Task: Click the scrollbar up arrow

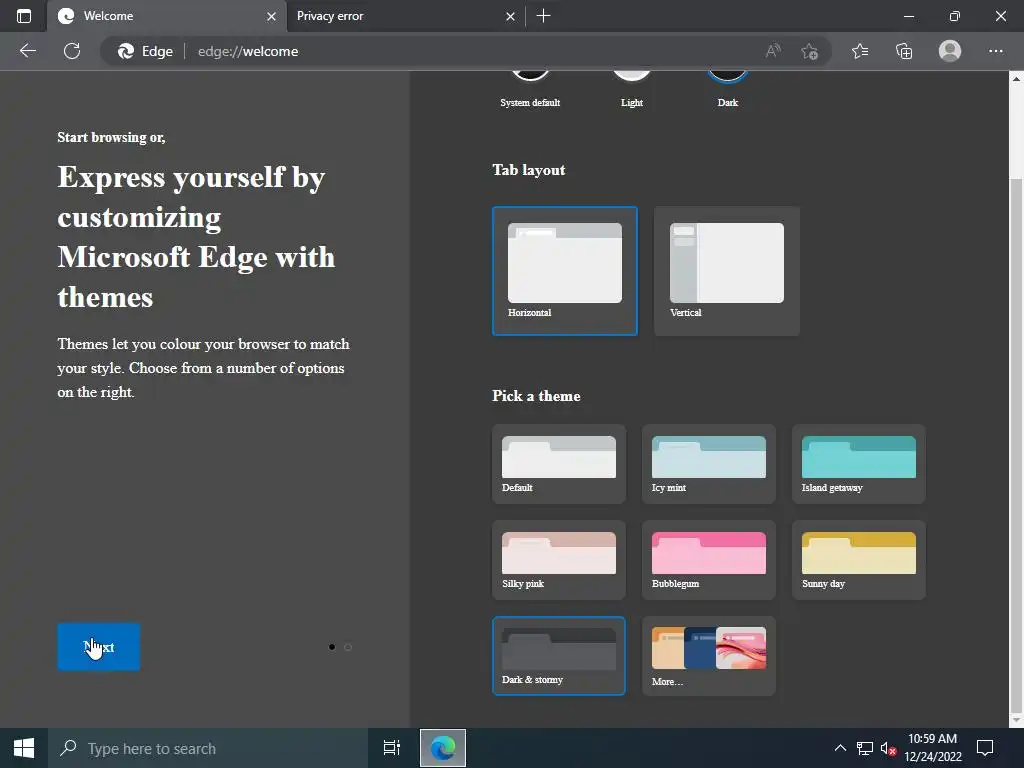Action: tap(1016, 78)
